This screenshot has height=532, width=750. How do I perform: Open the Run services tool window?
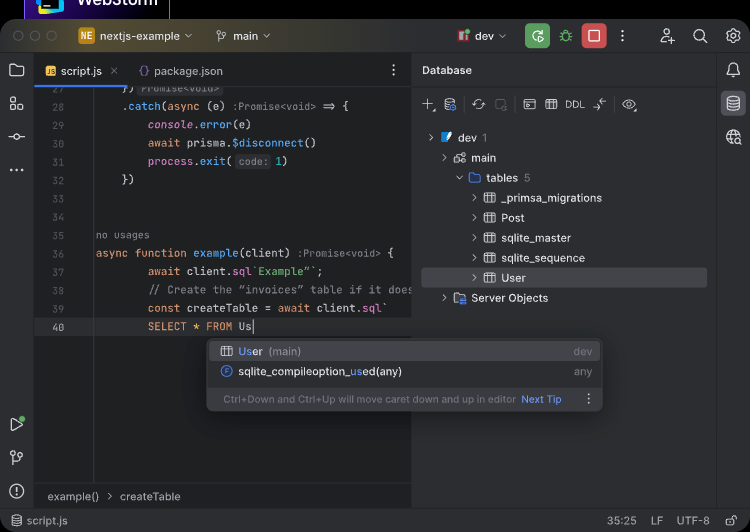click(17, 424)
